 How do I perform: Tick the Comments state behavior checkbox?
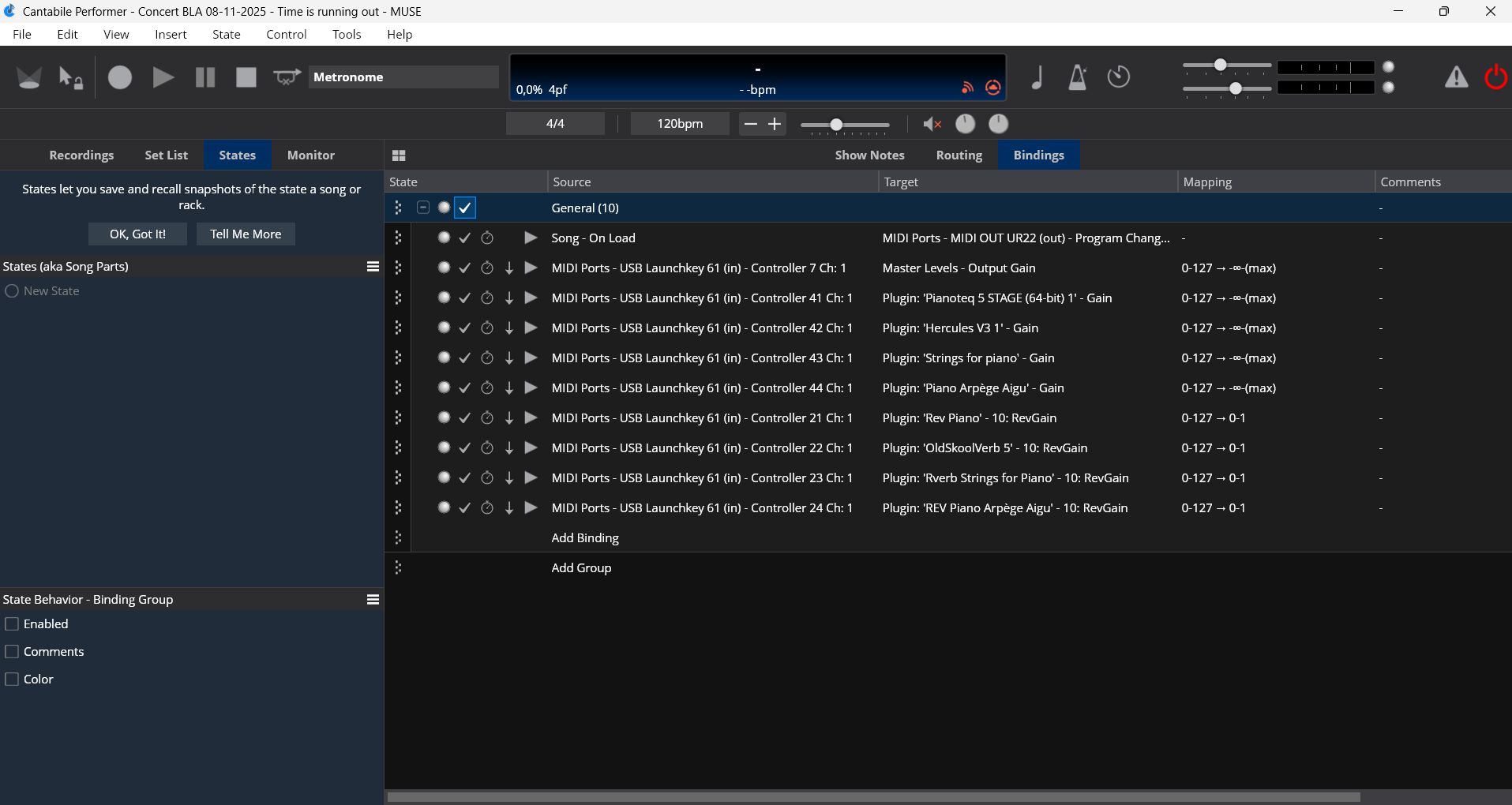click(x=12, y=652)
